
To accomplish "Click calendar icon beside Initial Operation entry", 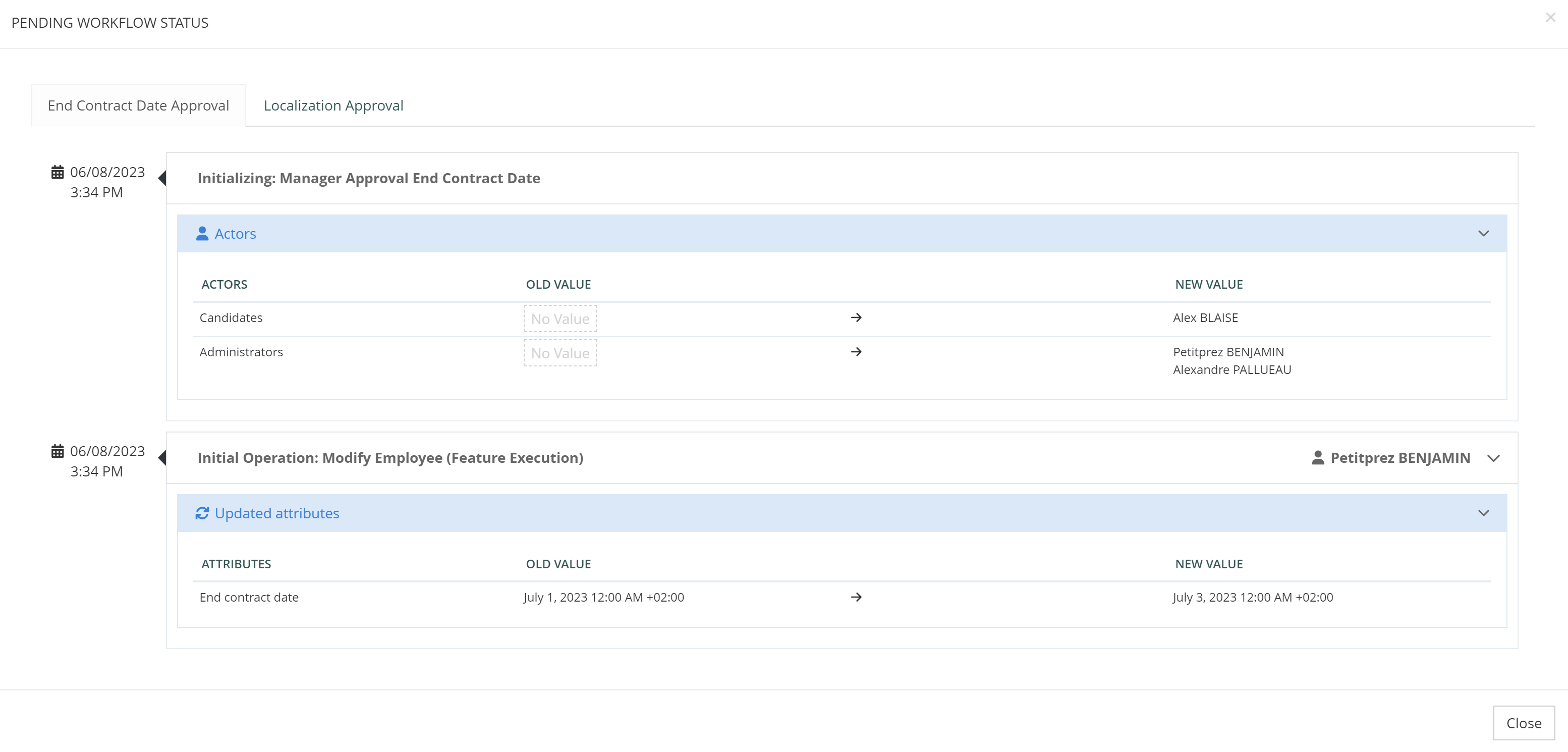I will [57, 451].
